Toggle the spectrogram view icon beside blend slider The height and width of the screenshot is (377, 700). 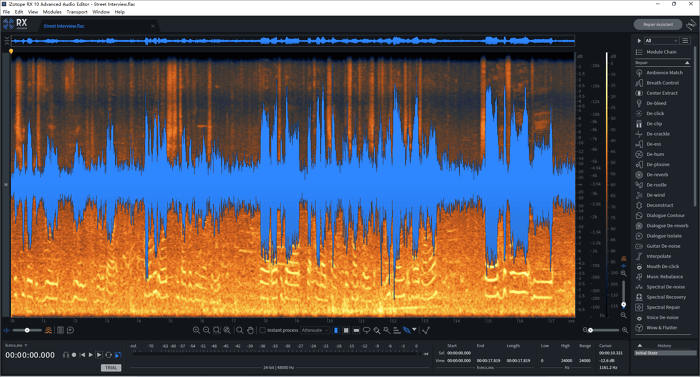[x=48, y=330]
